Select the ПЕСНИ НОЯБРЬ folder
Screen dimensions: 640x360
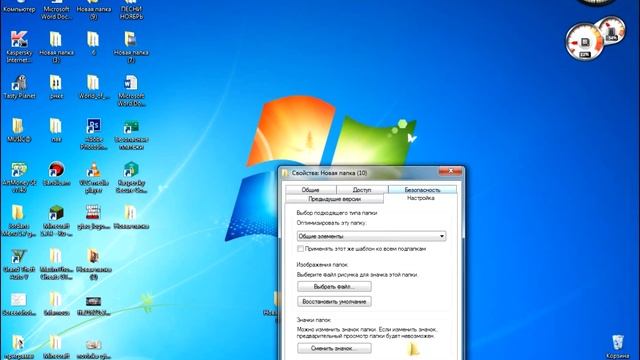click(131, 10)
